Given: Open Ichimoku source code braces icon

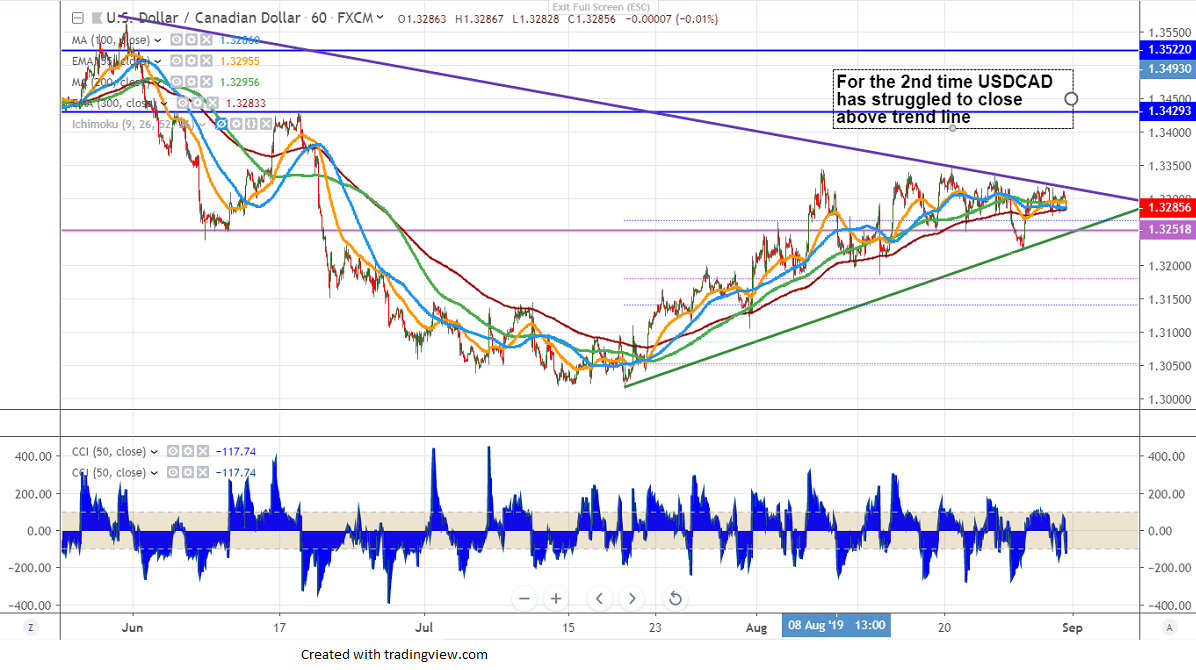Looking at the screenshot, I should [x=252, y=124].
